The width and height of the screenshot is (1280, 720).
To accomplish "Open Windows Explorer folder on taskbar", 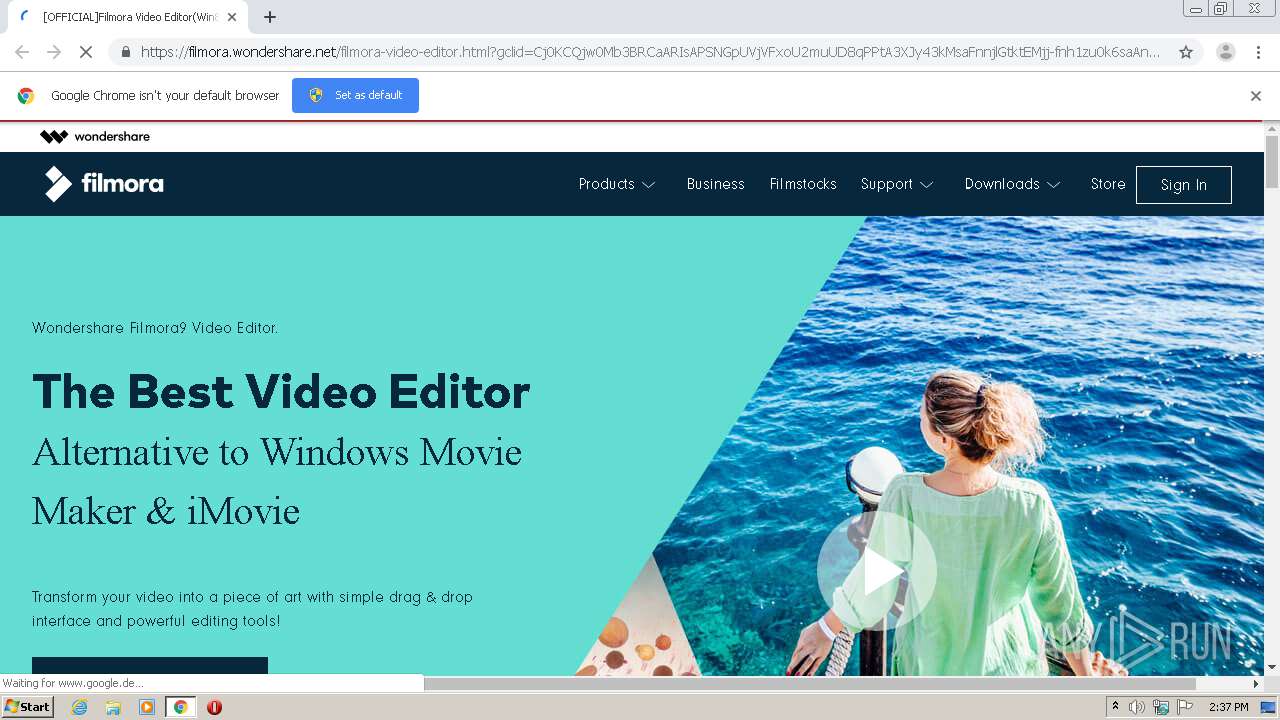I will point(113,707).
